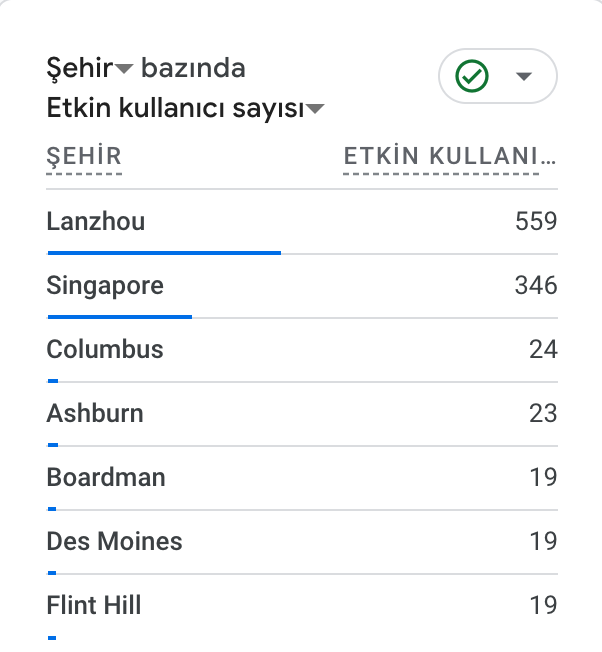Image resolution: width=602 pixels, height=652 pixels.
Task: Click the green checkmark status icon
Action: coord(471,76)
